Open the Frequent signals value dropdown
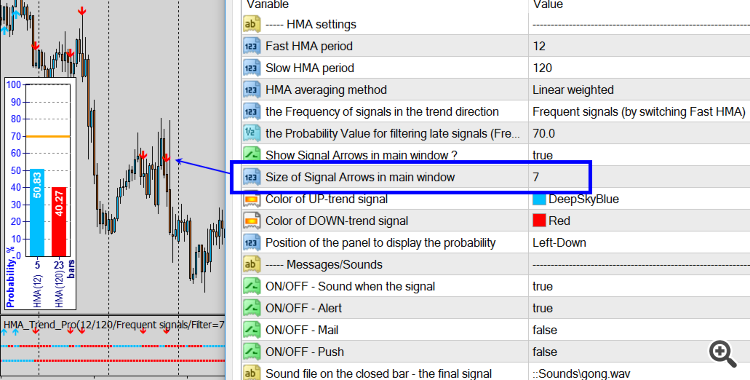This screenshot has height=380, width=750. pos(639,112)
